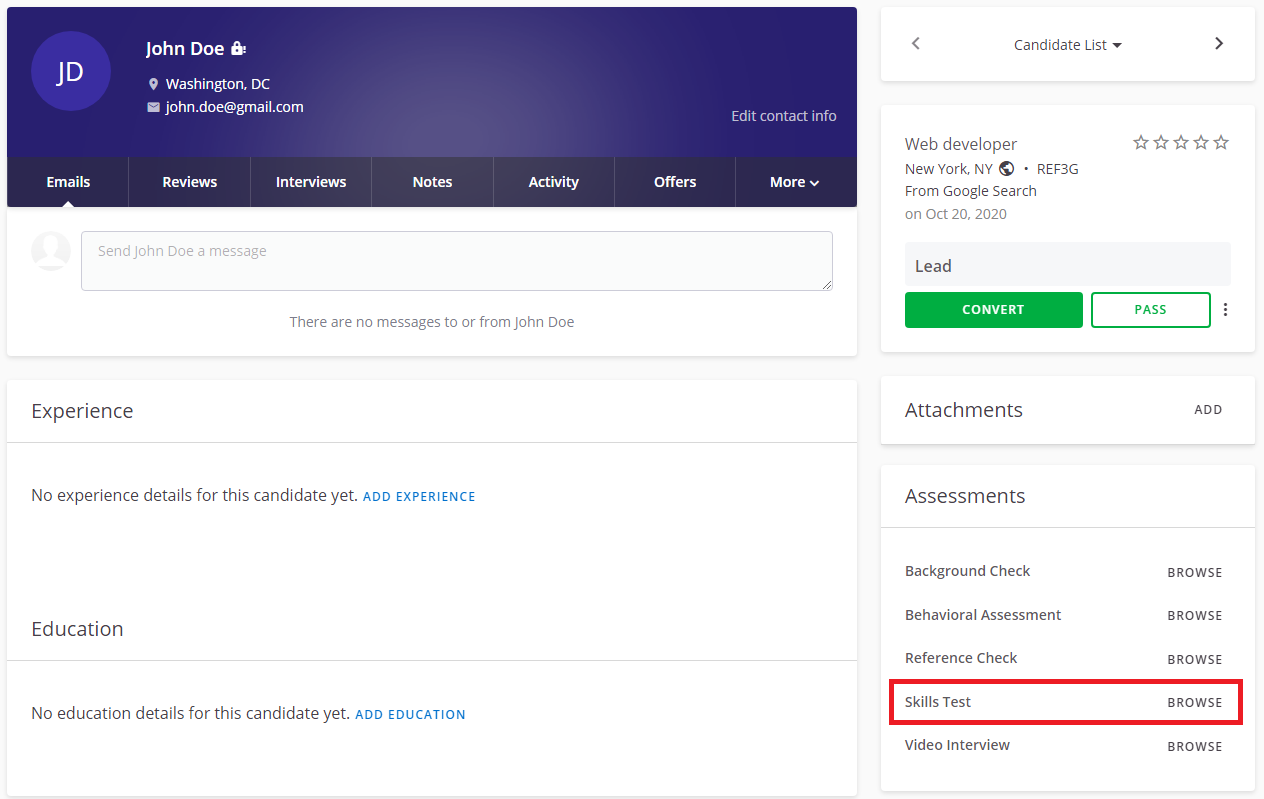Click the sender avatar placeholder in message area

51,251
